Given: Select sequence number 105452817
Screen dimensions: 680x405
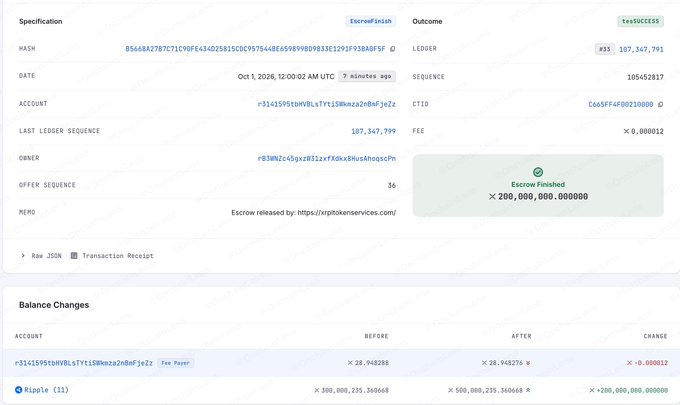Looking at the screenshot, I should click(645, 77).
